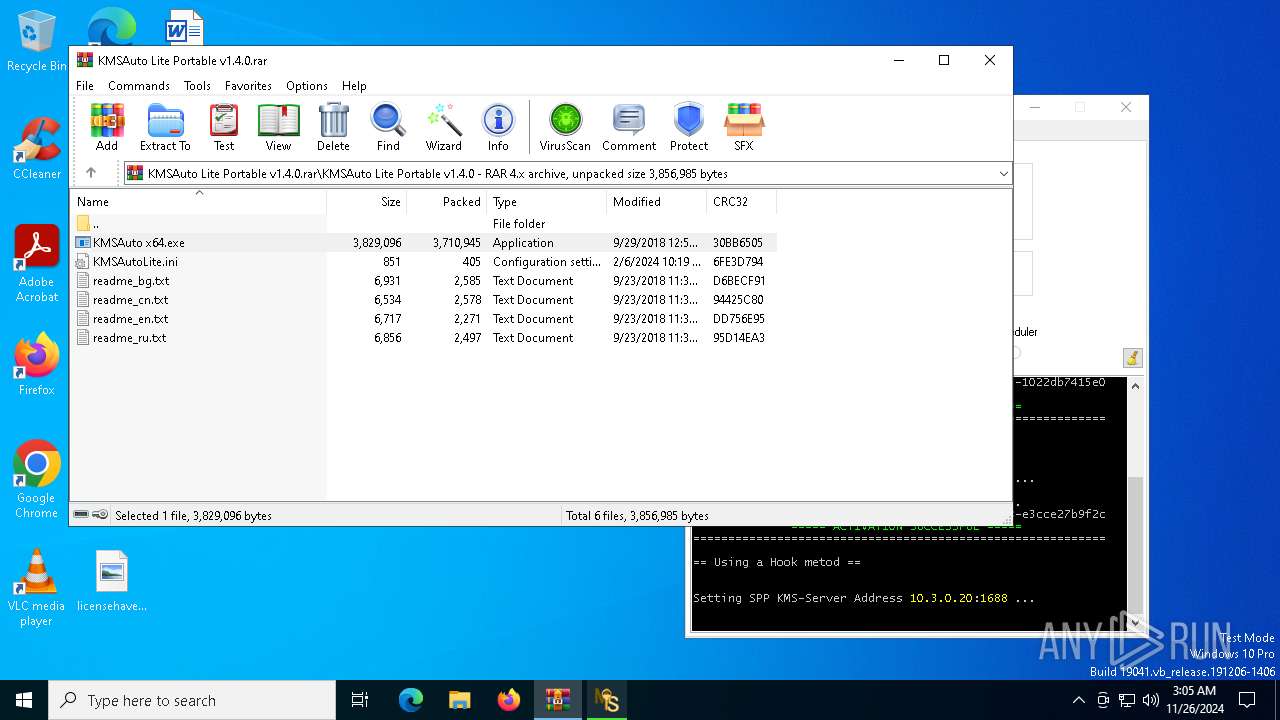Open the Windows Start menu
The image size is (1280, 720).
point(24,700)
